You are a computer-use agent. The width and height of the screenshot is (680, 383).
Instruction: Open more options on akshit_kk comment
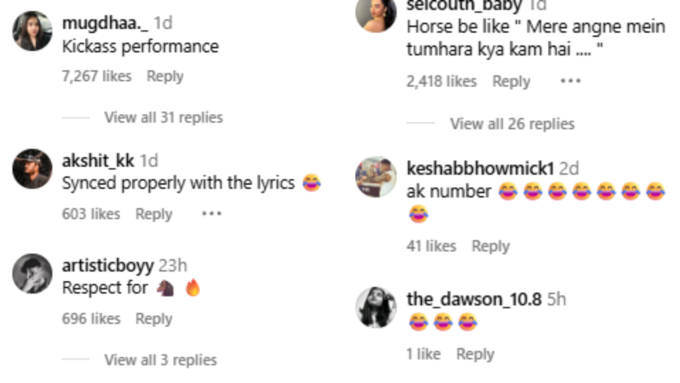click(212, 213)
